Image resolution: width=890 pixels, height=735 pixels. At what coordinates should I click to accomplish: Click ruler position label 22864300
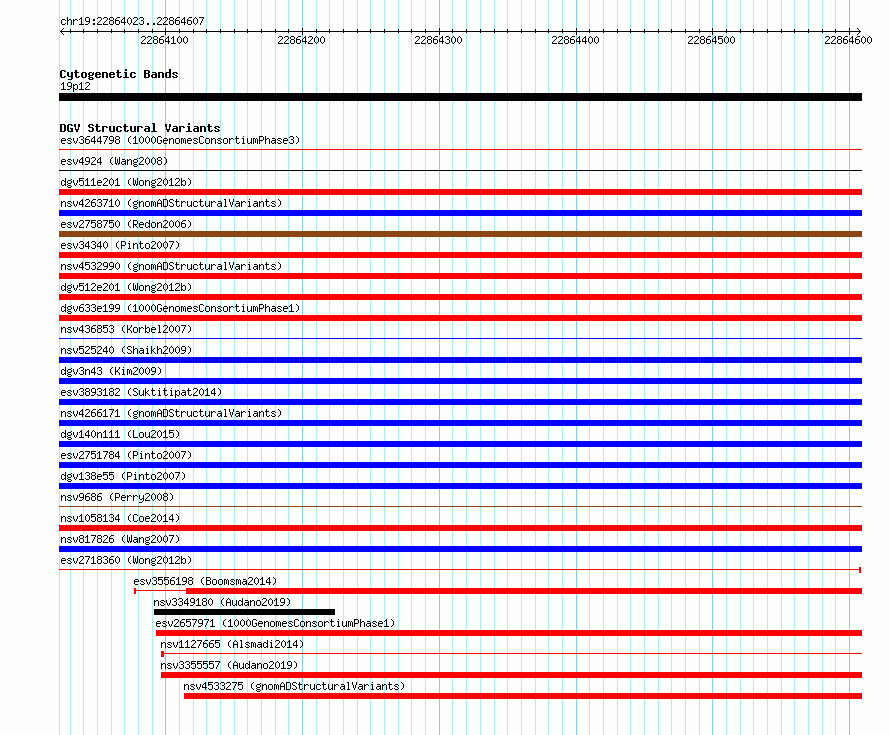point(438,40)
